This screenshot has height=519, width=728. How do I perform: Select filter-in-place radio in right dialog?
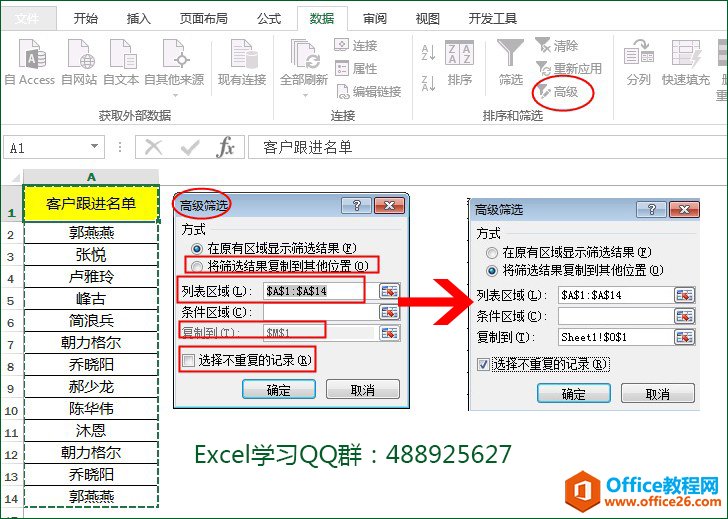click(x=492, y=253)
